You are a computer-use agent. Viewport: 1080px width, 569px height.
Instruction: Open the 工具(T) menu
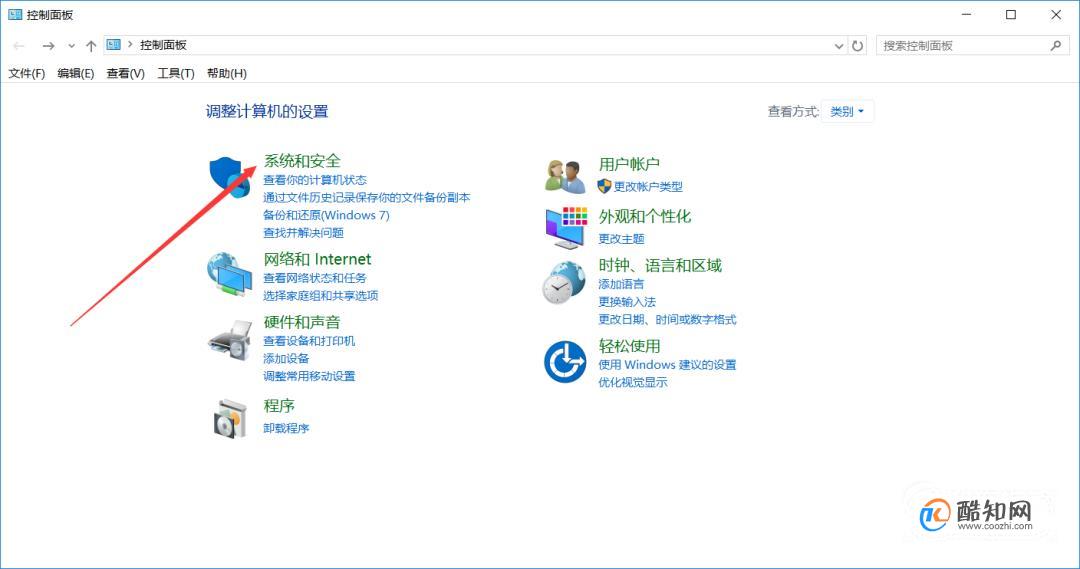[176, 73]
